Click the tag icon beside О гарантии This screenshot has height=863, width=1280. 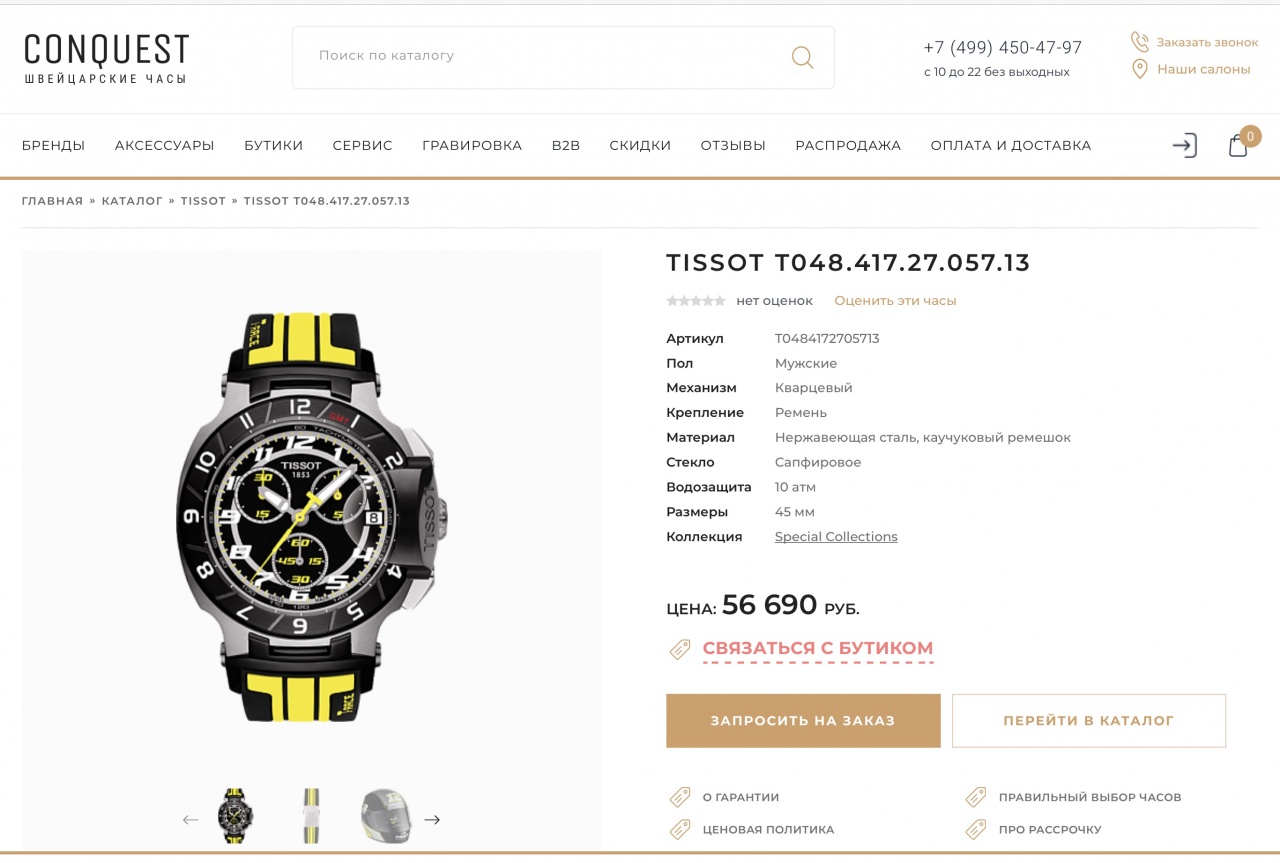click(x=680, y=797)
